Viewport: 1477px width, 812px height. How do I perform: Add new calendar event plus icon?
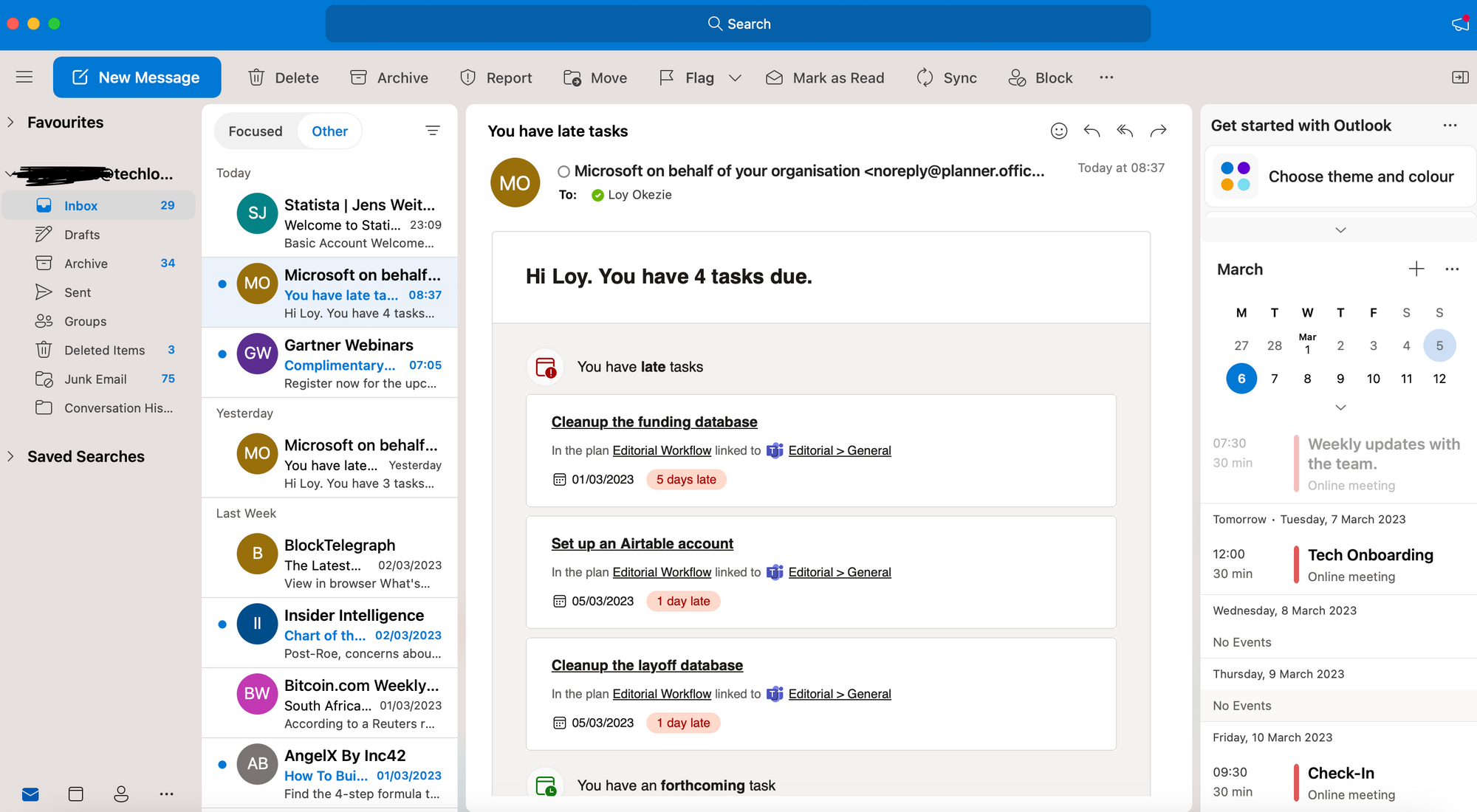coord(1416,269)
